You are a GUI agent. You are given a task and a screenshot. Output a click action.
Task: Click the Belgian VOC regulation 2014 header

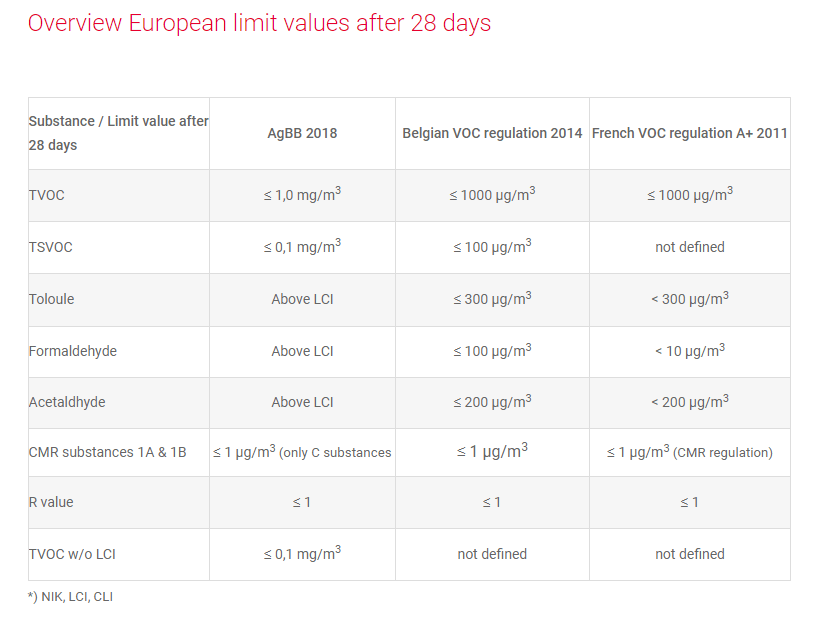[492, 133]
